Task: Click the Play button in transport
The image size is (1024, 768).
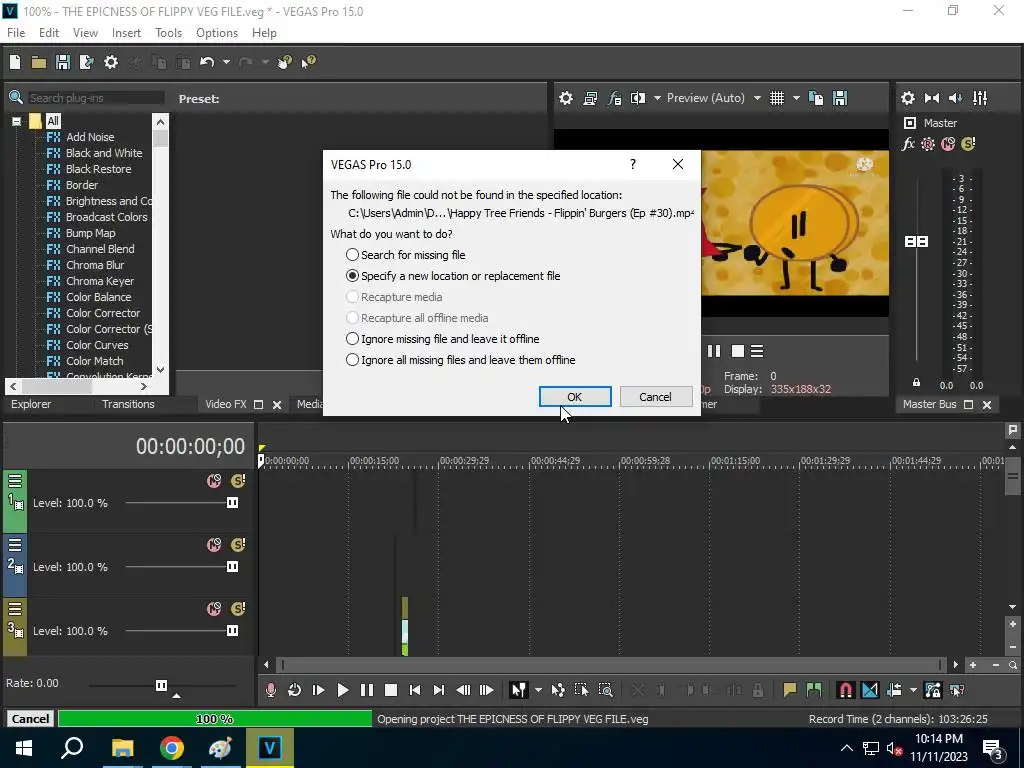Action: pyautogui.click(x=343, y=690)
